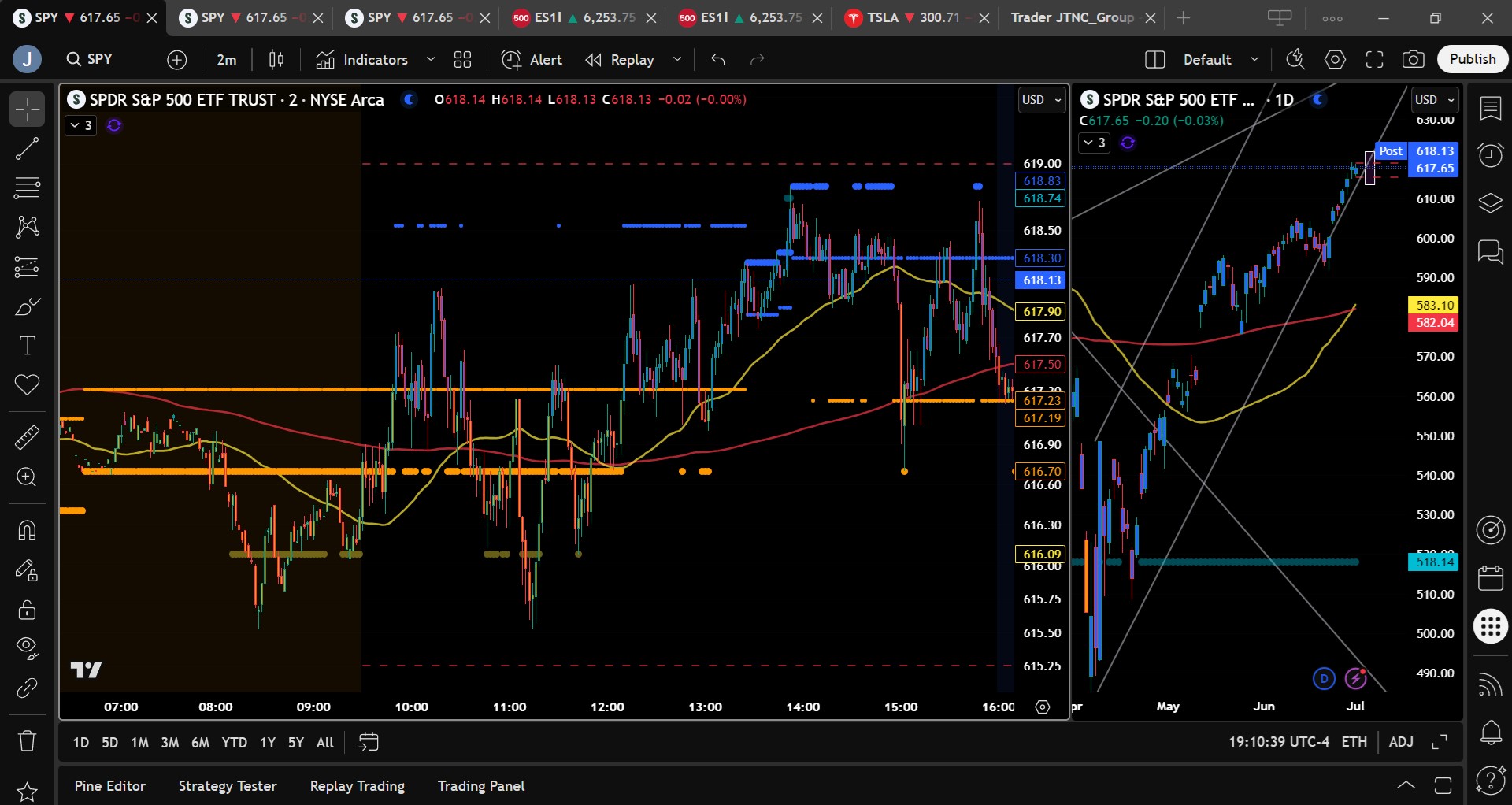Open a new browser tab
Image resolution: width=1512 pixels, height=805 pixels.
click(1183, 17)
